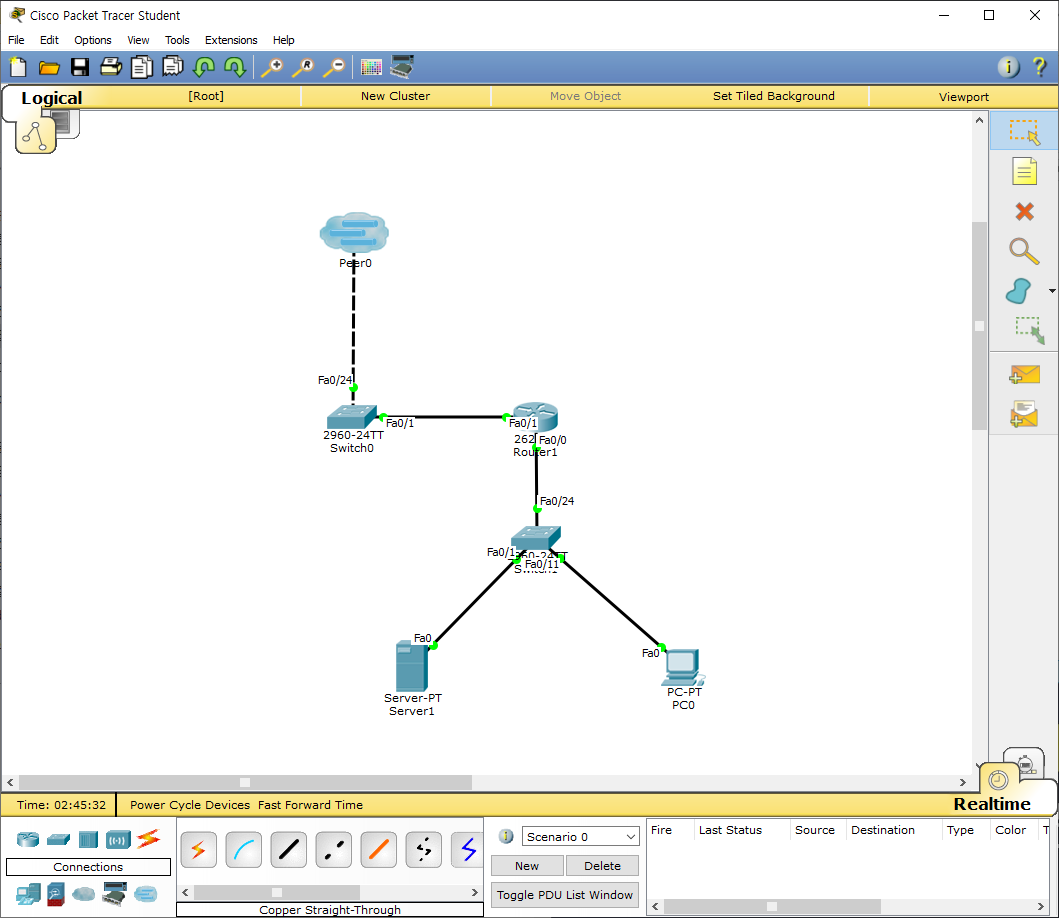Activate the Select tool
The width and height of the screenshot is (1059, 918).
(1024, 132)
